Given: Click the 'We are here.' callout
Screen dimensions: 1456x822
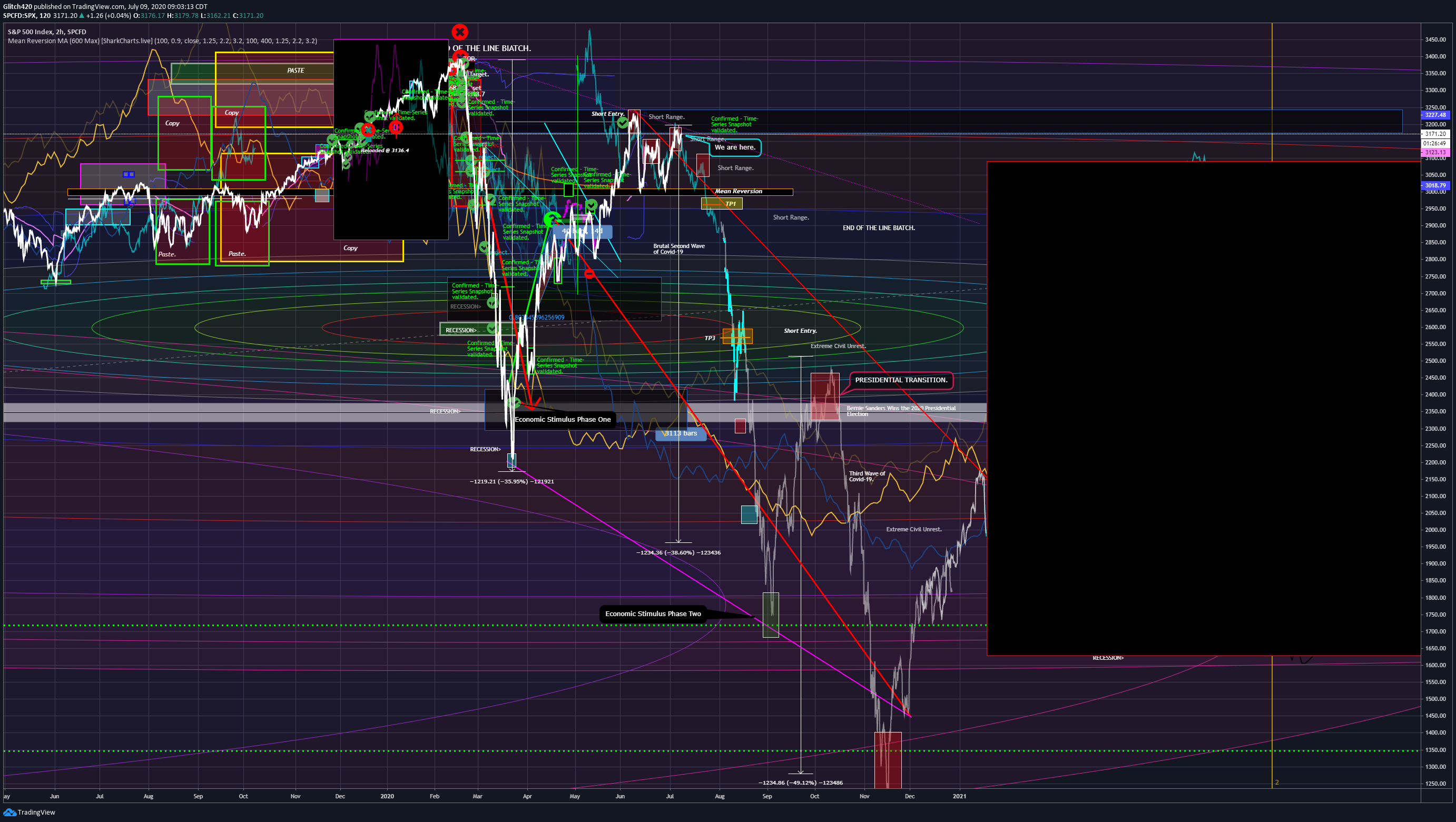Looking at the screenshot, I should (735, 147).
